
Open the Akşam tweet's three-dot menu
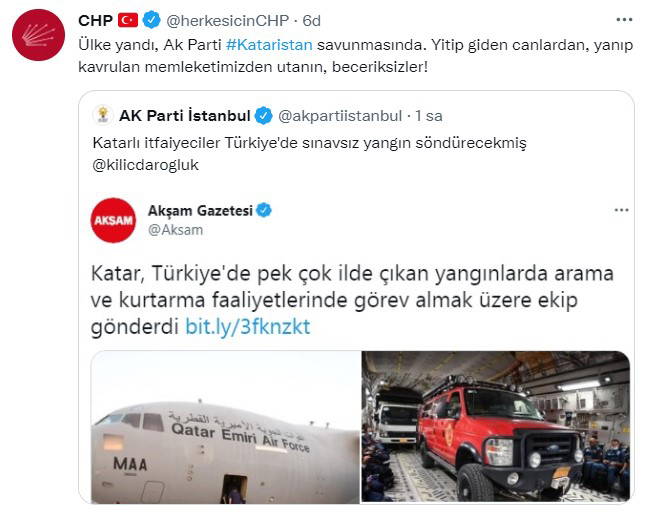[x=621, y=210]
